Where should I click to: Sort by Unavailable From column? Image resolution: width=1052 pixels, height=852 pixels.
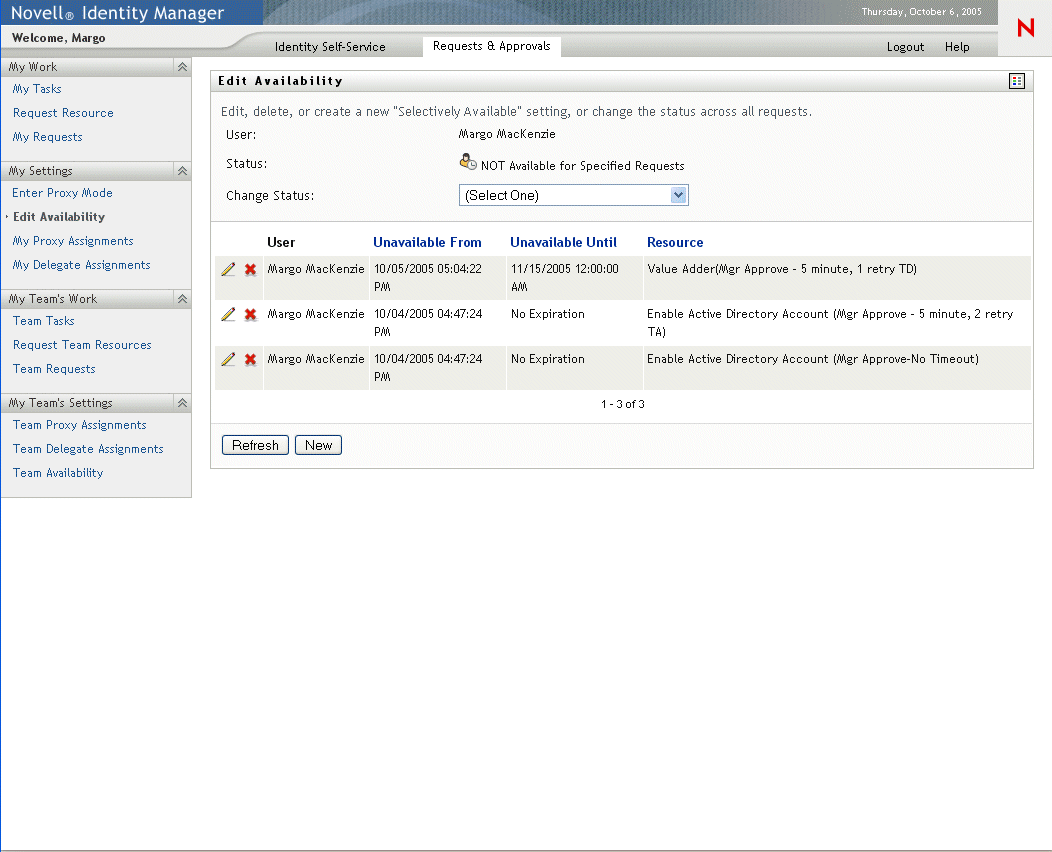427,243
